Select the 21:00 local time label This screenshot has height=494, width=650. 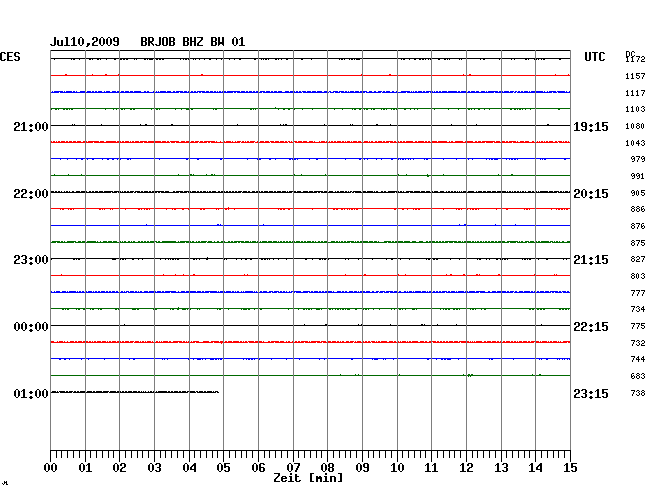(31, 126)
